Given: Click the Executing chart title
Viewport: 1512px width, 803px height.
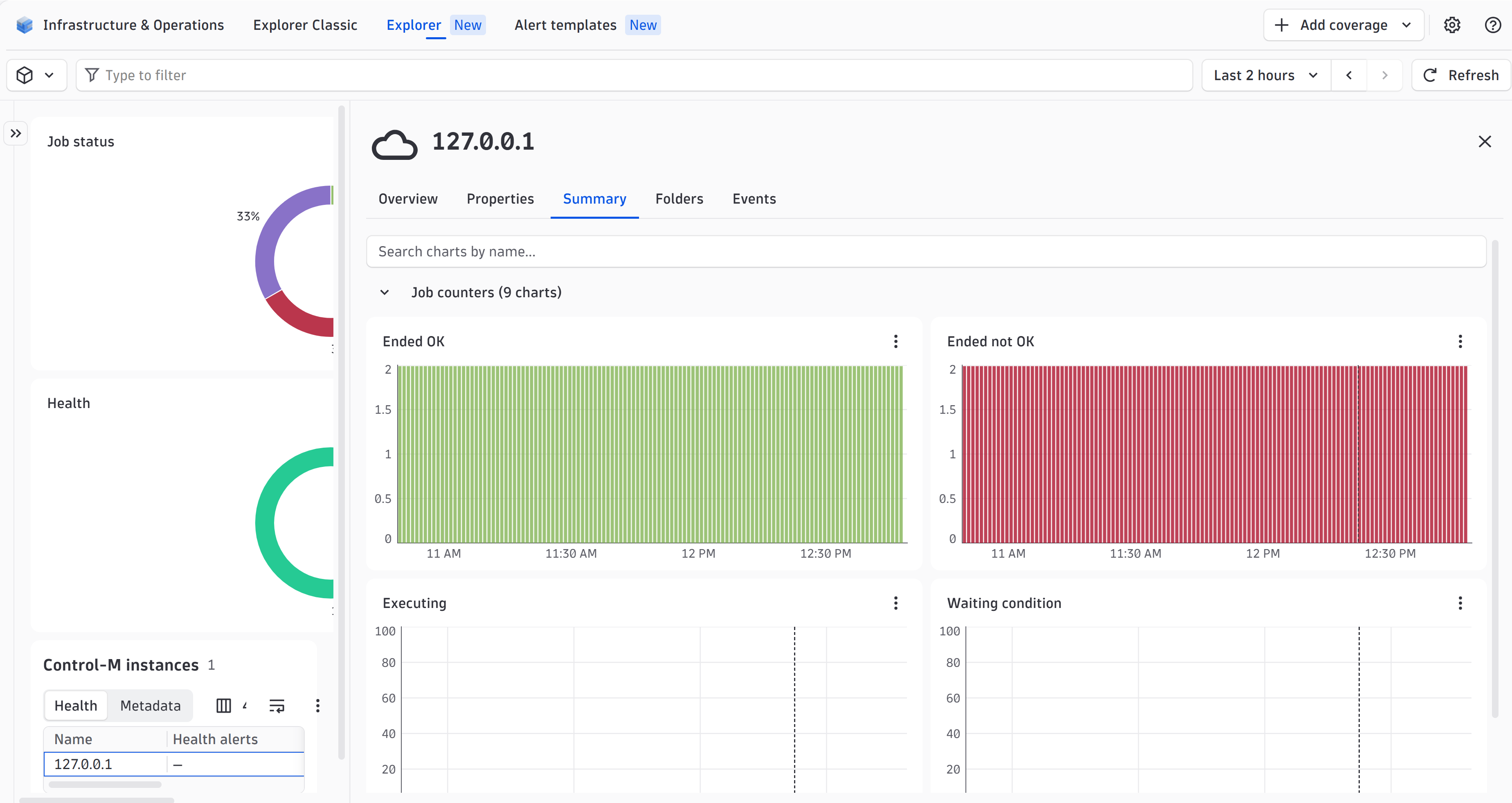Looking at the screenshot, I should [x=414, y=603].
